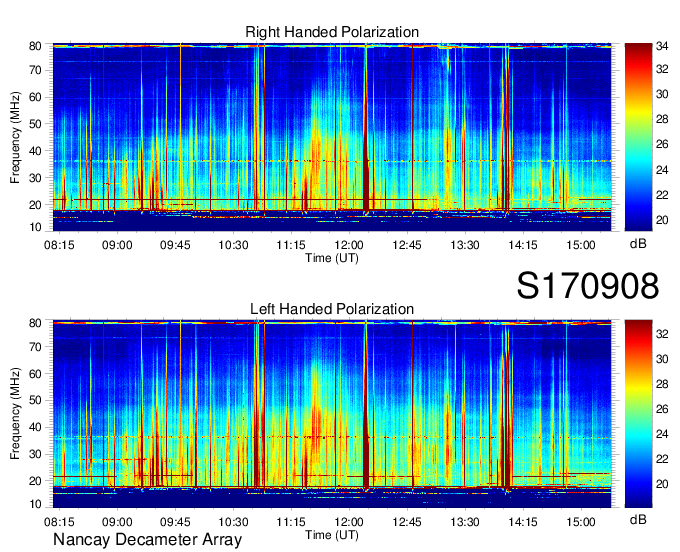Click the 24 value on the Left Handed color bar
The image size is (680, 552).
662,434
